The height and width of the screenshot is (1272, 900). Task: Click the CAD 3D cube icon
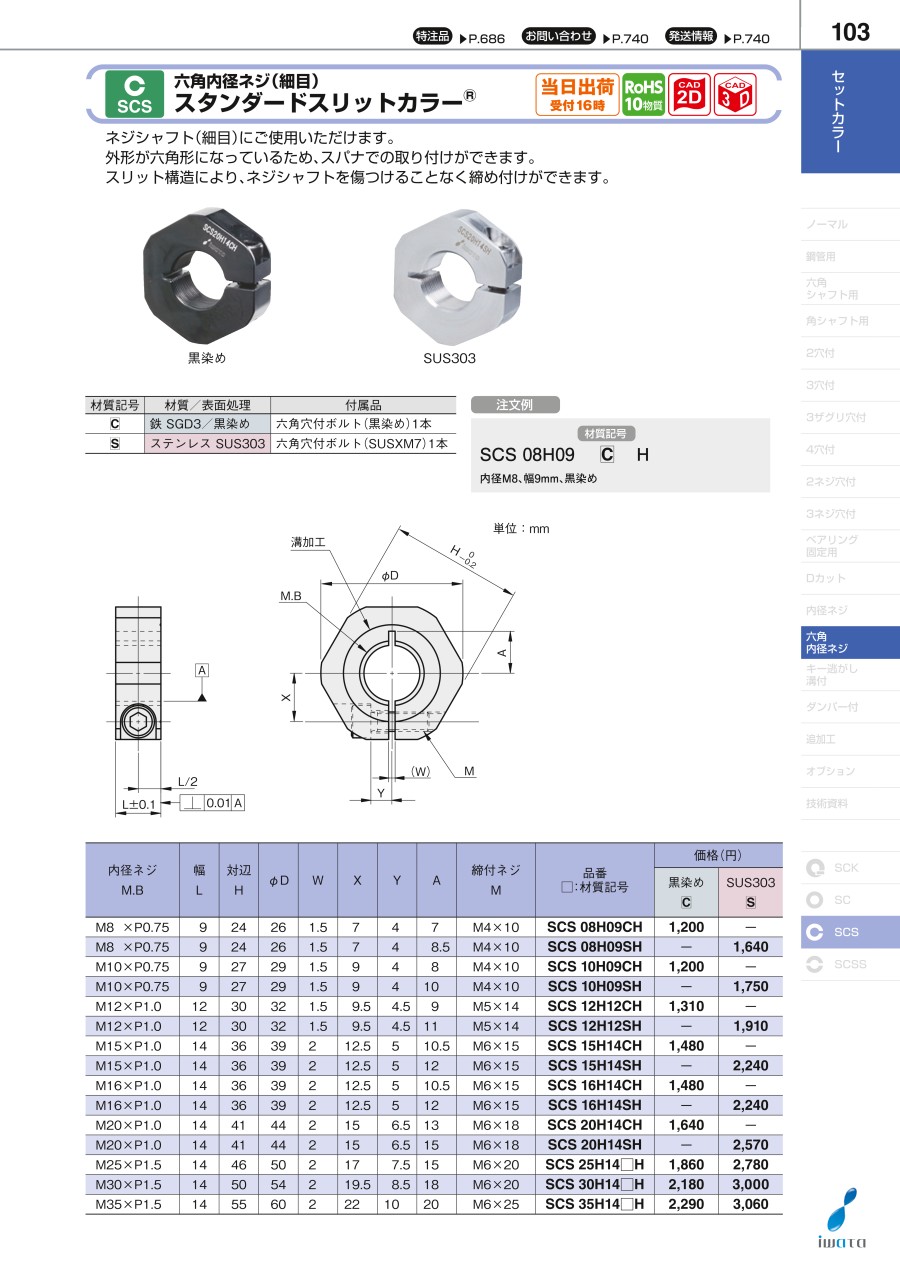click(734, 96)
